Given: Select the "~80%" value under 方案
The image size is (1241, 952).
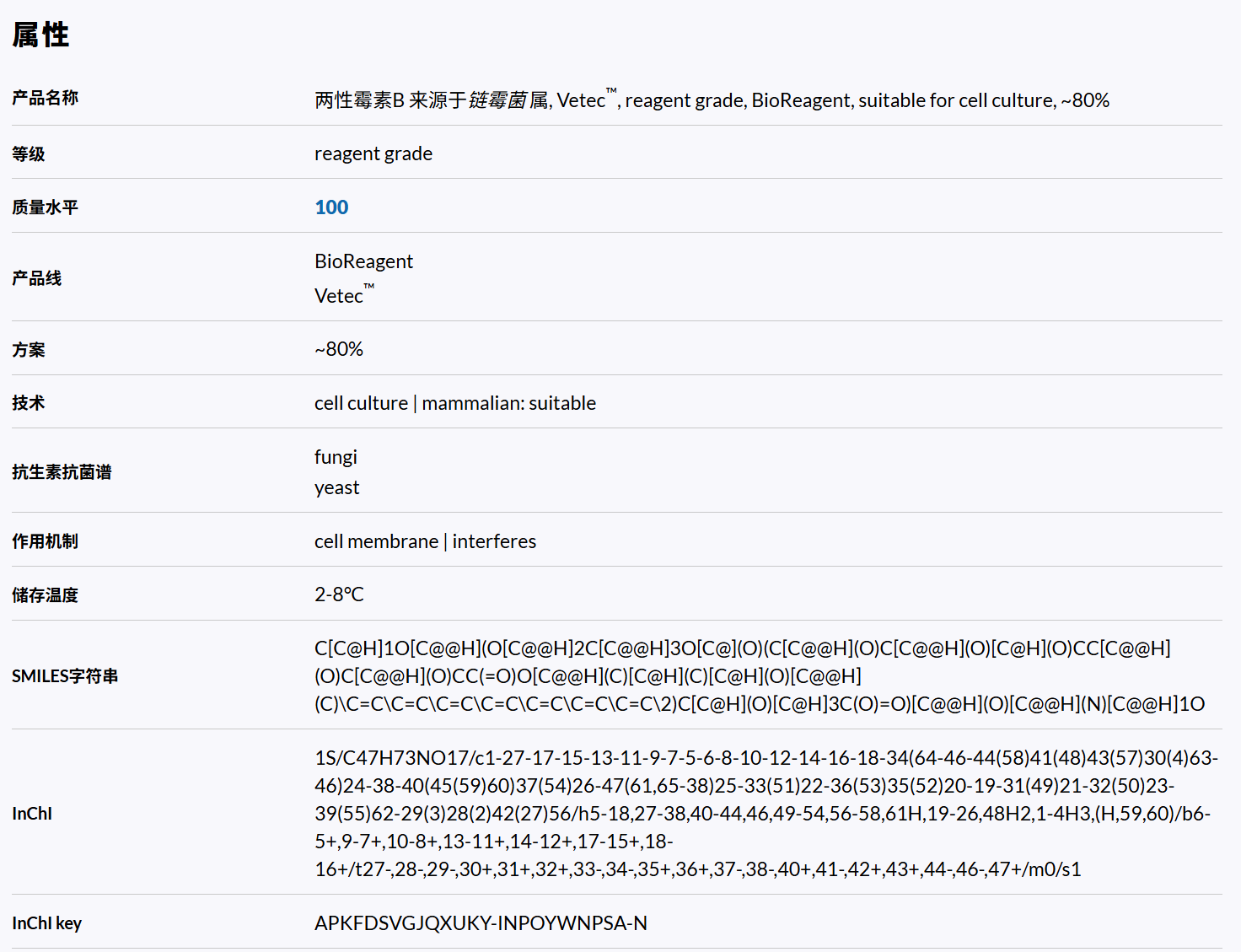Looking at the screenshot, I should 338,348.
